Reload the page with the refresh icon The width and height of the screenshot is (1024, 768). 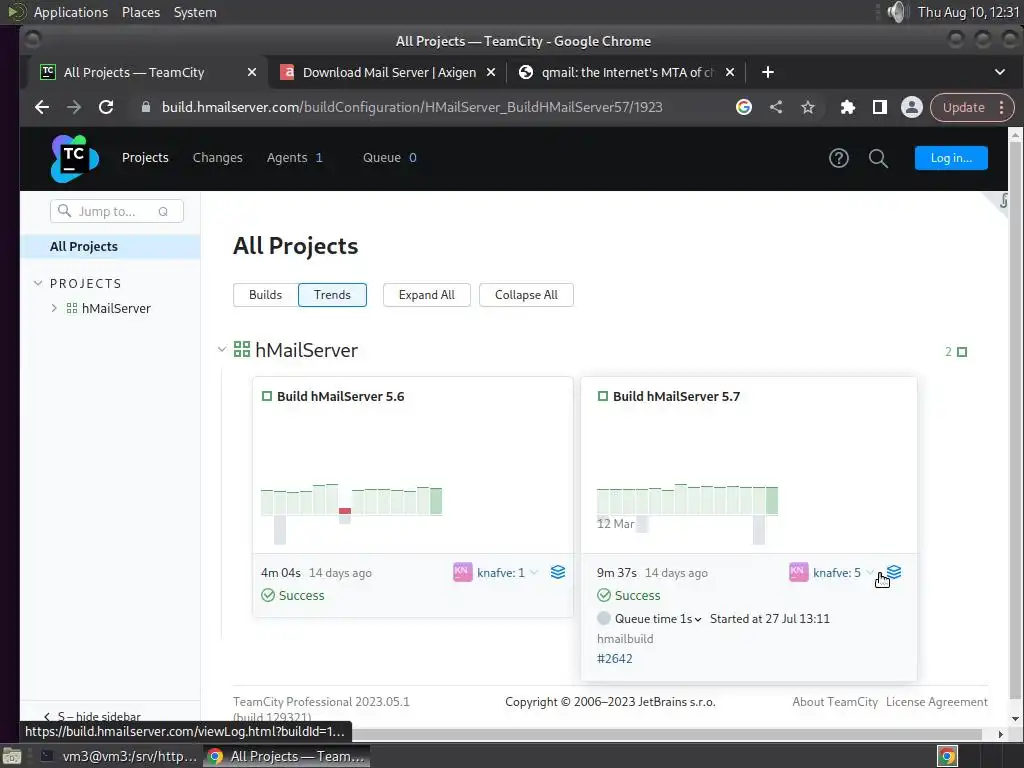[x=106, y=107]
